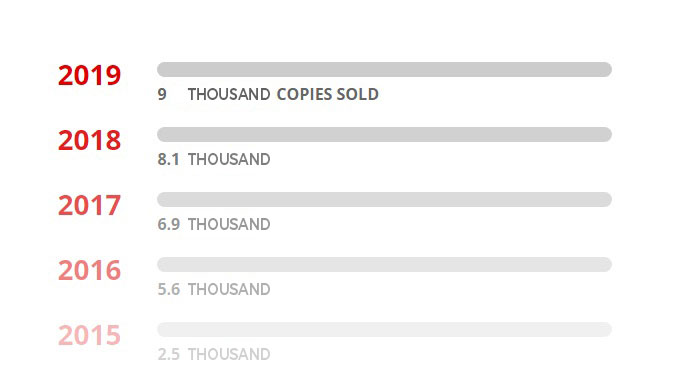This screenshot has height=386, width=679.
Task: Click the '2.5' value text
Action: [168, 354]
